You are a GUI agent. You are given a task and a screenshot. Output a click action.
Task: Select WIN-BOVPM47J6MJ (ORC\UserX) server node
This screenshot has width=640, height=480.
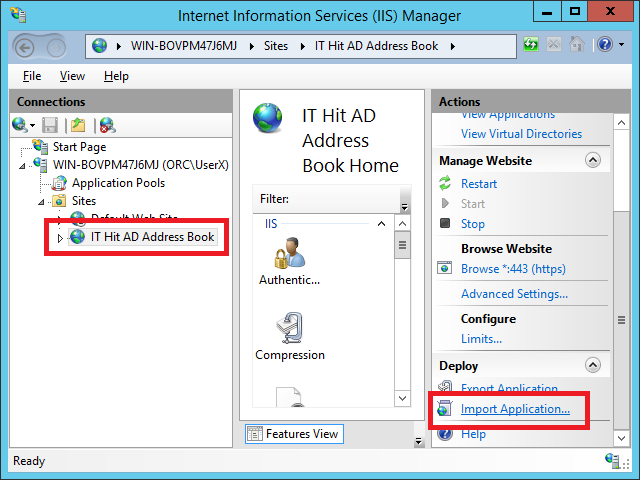coord(141,165)
